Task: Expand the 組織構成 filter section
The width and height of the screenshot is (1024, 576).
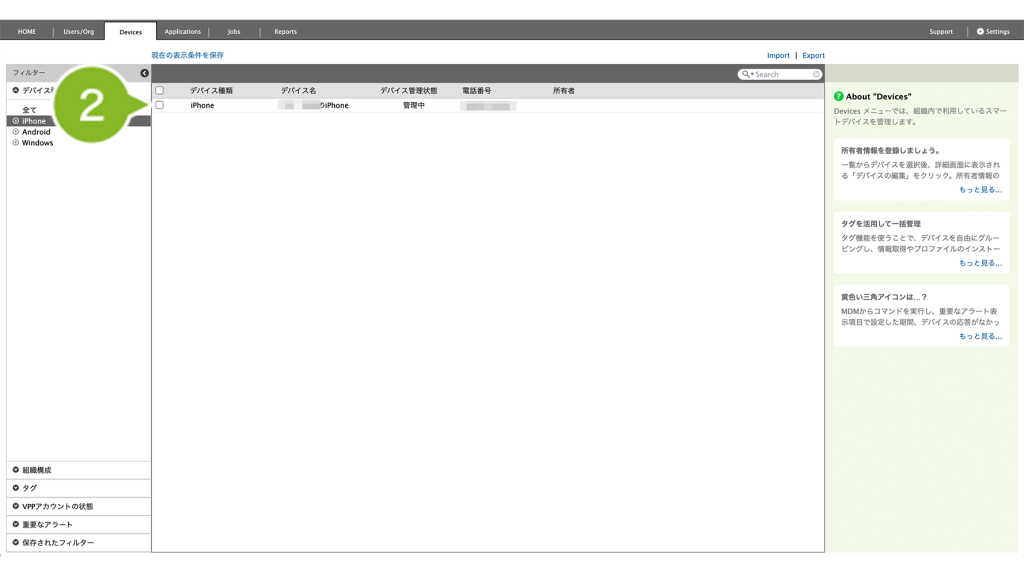Action: tap(16, 470)
